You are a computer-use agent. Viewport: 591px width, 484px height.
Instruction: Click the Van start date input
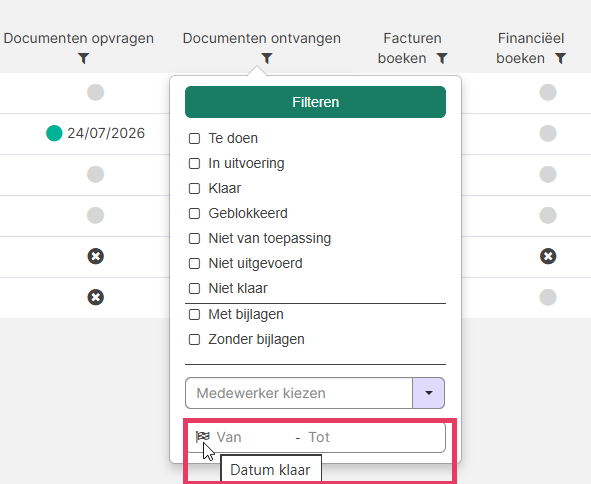pos(253,437)
